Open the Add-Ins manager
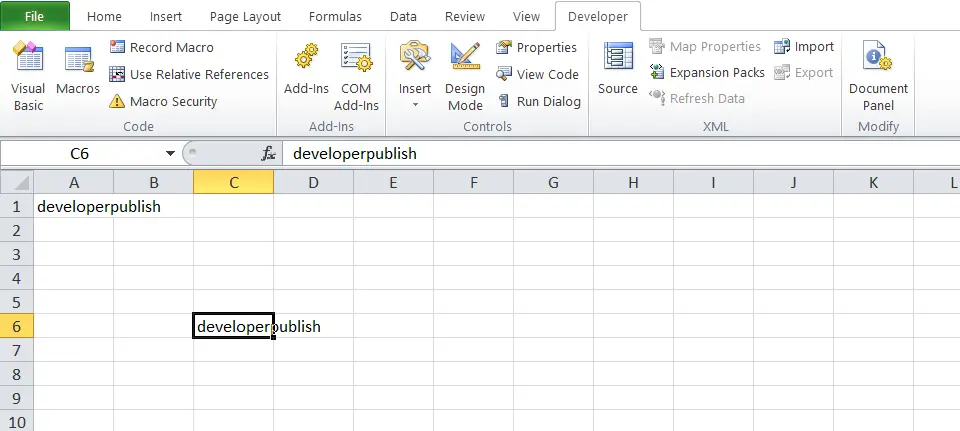This screenshot has width=960, height=431. pyautogui.click(x=306, y=69)
